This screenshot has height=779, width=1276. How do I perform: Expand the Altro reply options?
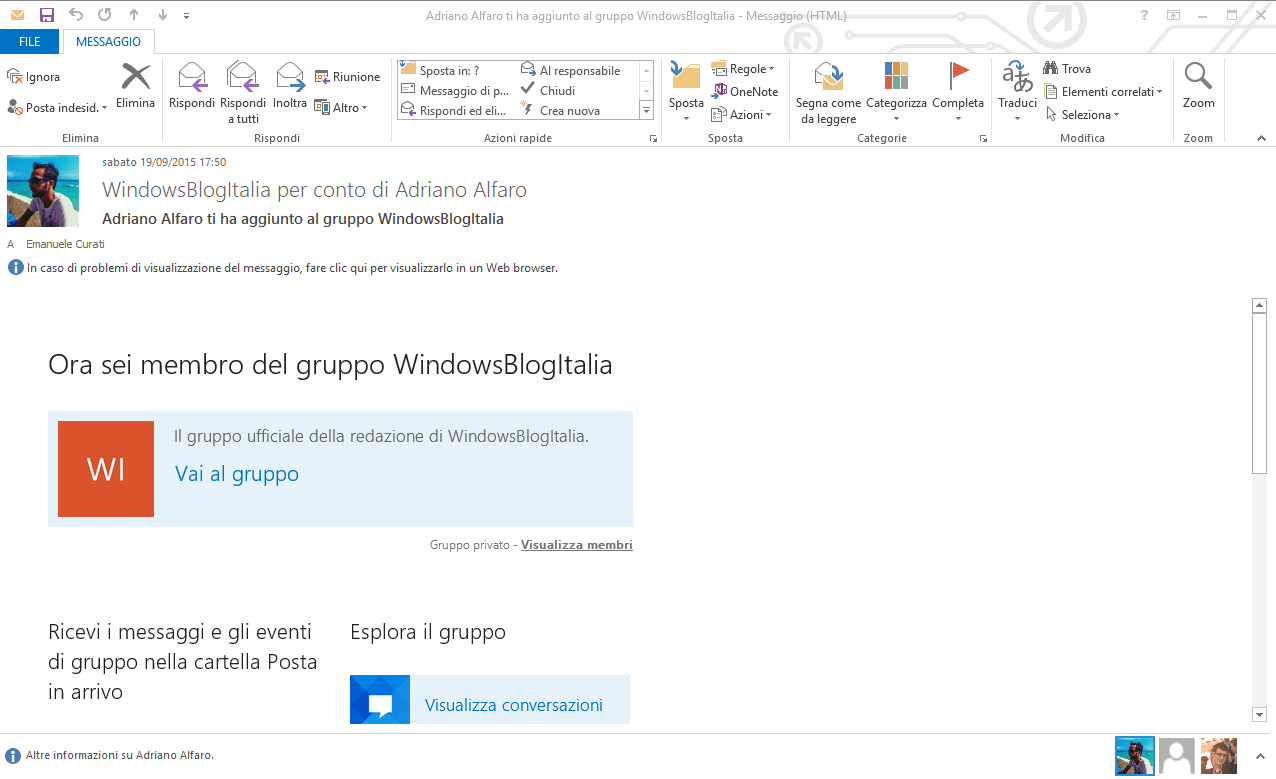point(341,108)
